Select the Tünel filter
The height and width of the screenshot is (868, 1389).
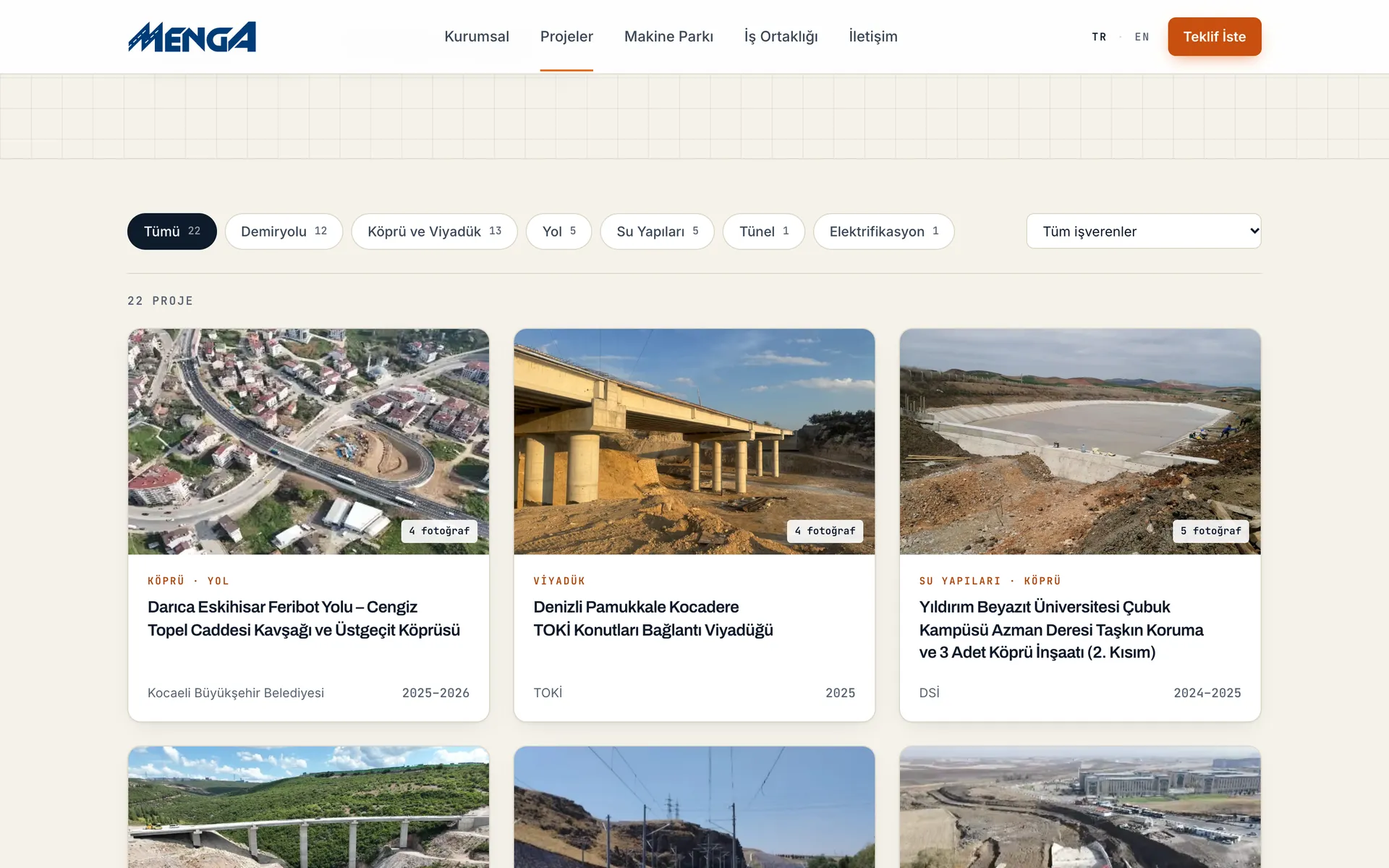click(763, 231)
